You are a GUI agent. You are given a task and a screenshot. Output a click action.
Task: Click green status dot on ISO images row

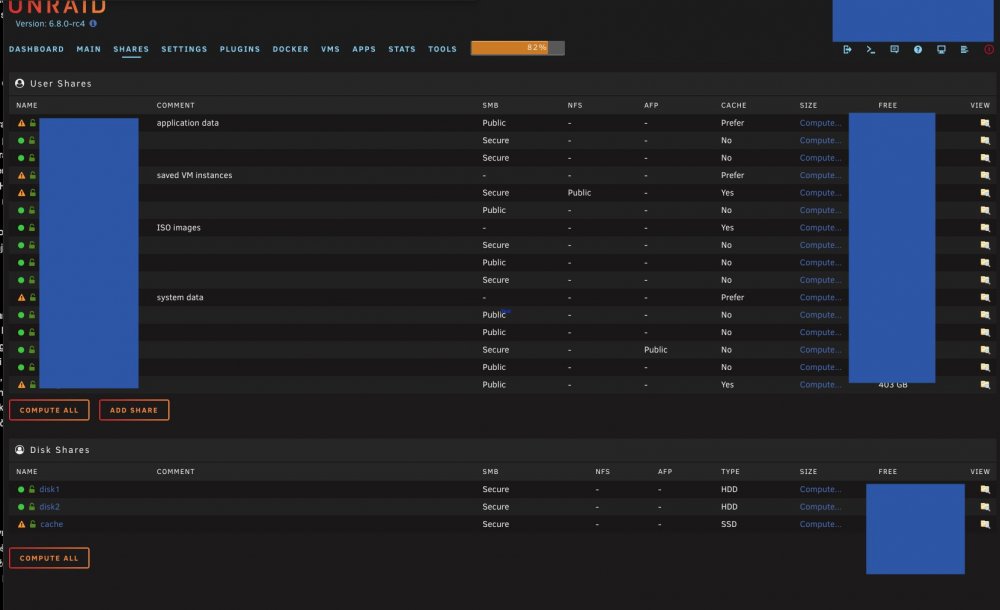pos(21,227)
